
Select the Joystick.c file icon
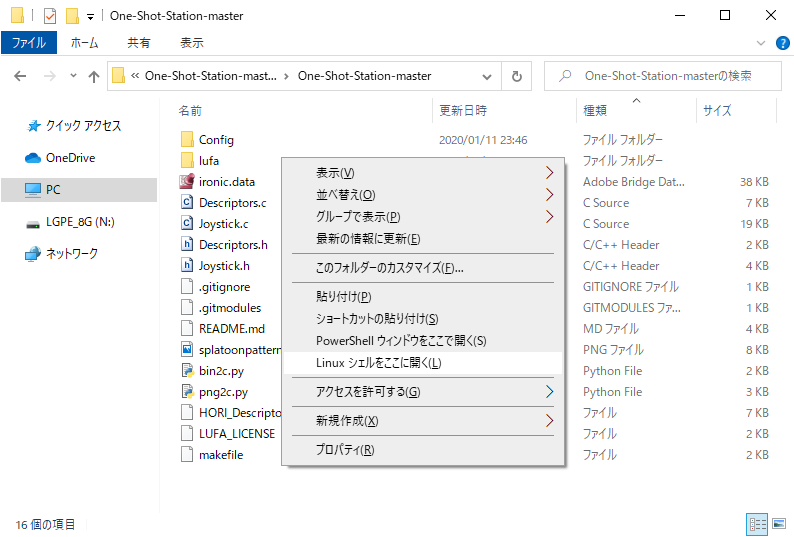point(187,223)
